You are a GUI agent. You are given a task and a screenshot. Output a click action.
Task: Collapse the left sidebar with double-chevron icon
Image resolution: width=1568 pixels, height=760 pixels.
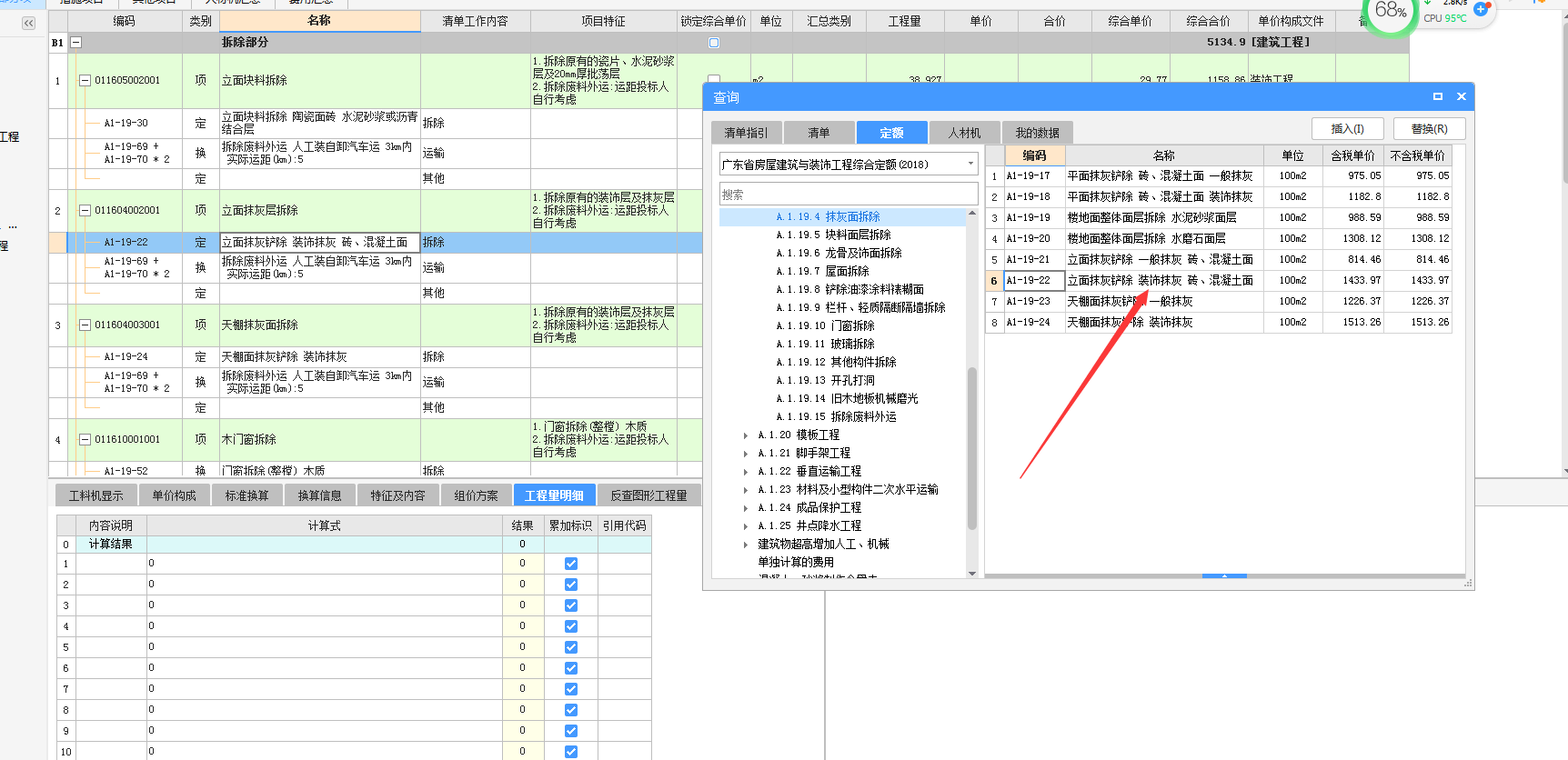(x=28, y=24)
